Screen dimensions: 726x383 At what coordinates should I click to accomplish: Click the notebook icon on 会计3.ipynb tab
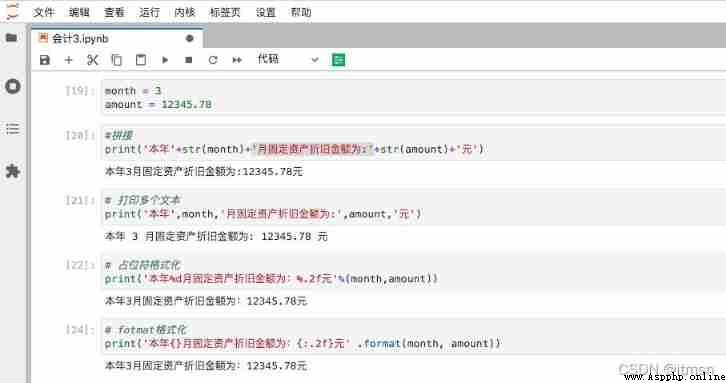[43, 38]
